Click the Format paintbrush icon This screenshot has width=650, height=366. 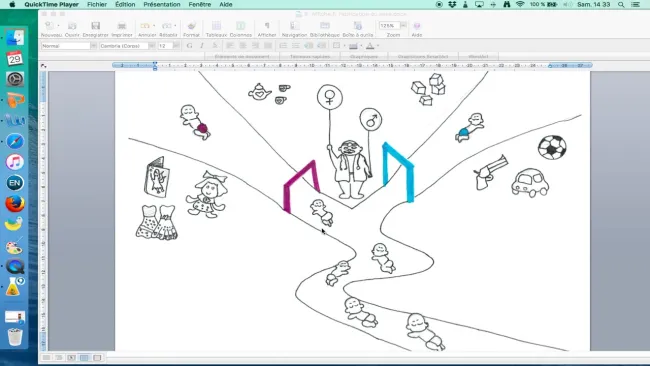191,26
